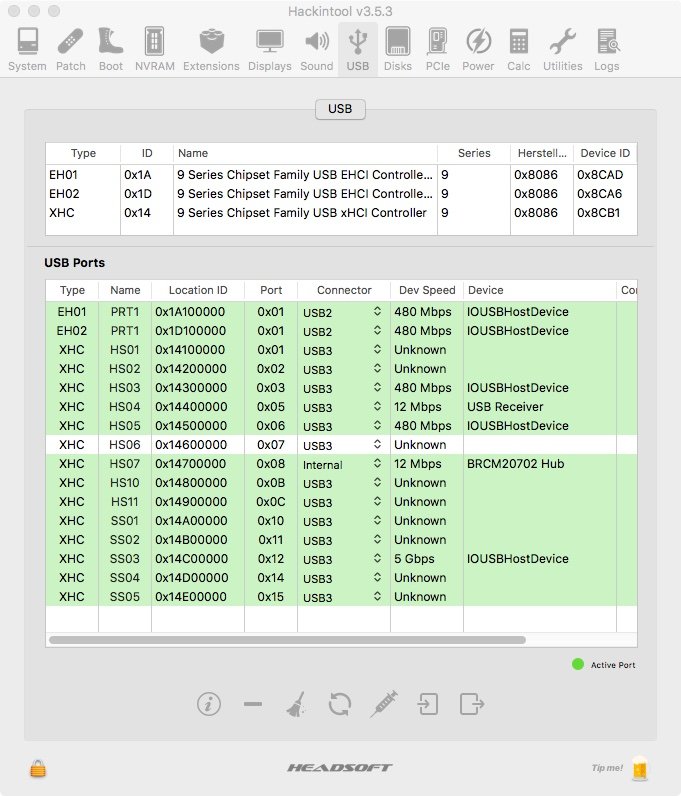Open the NVRAM toolbar section
This screenshot has height=796, width=681.
(154, 49)
